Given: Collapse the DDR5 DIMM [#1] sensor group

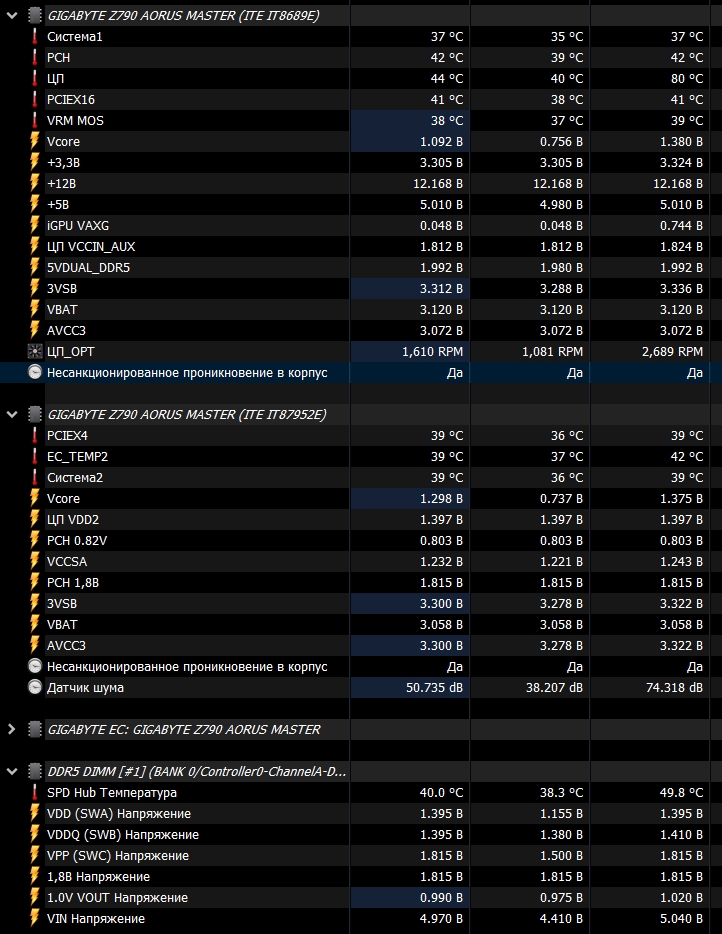Looking at the screenshot, I should pyautogui.click(x=12, y=771).
